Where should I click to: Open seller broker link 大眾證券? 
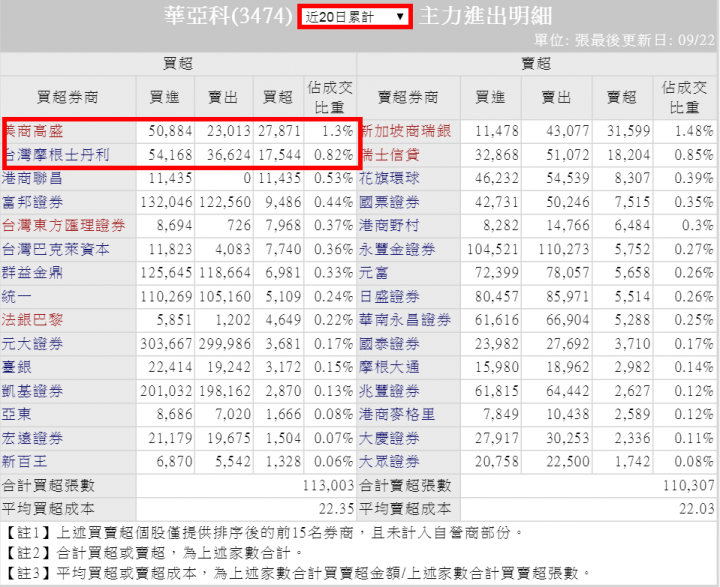[x=389, y=462]
